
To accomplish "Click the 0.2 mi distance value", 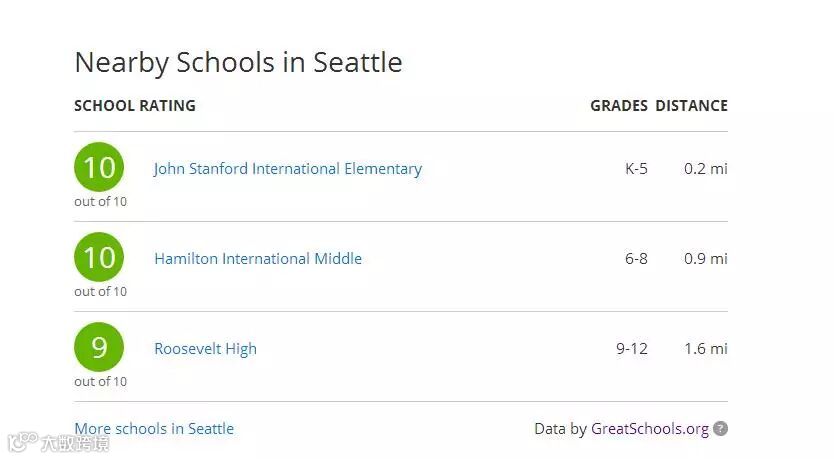I will click(x=706, y=169).
